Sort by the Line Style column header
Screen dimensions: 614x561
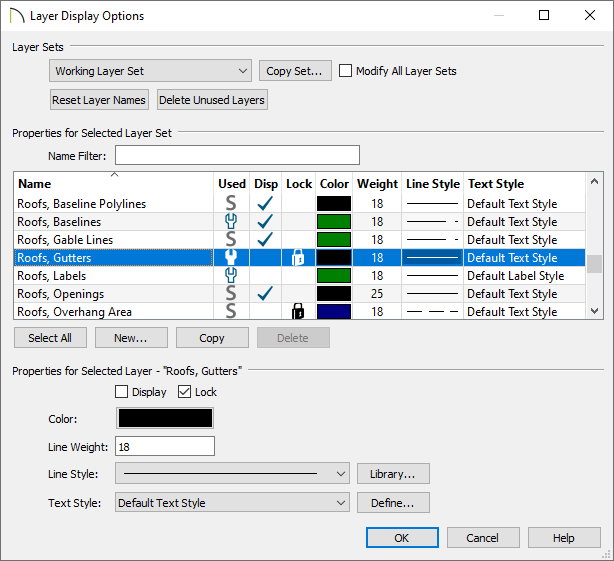click(433, 184)
